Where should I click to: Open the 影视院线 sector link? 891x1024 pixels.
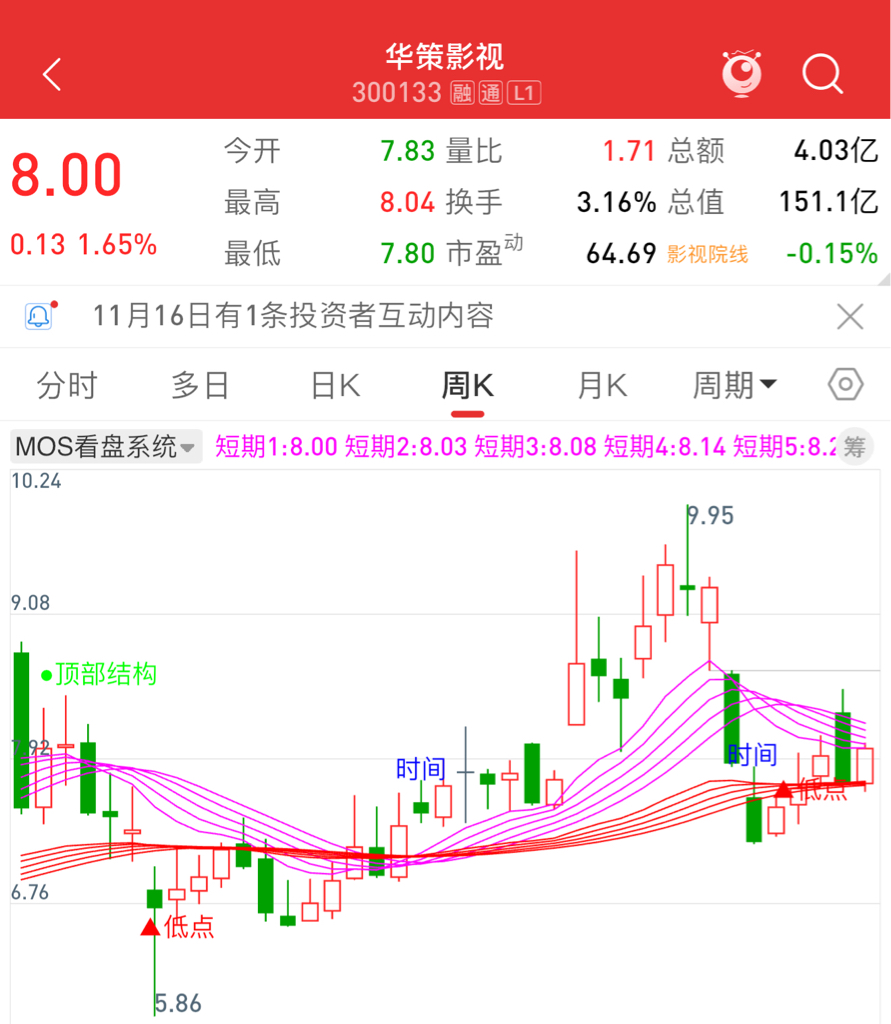pos(707,254)
